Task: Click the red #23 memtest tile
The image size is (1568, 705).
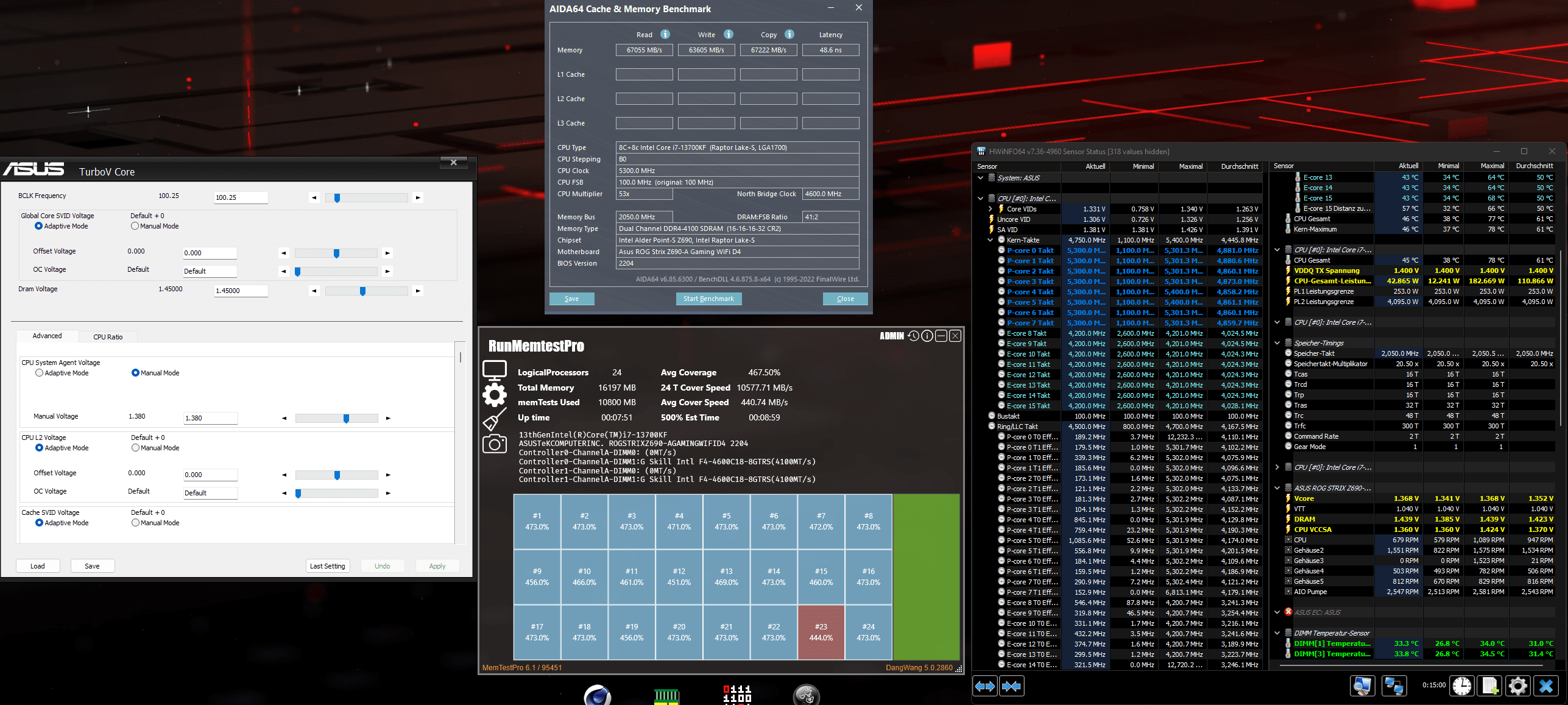Action: pyautogui.click(x=821, y=632)
